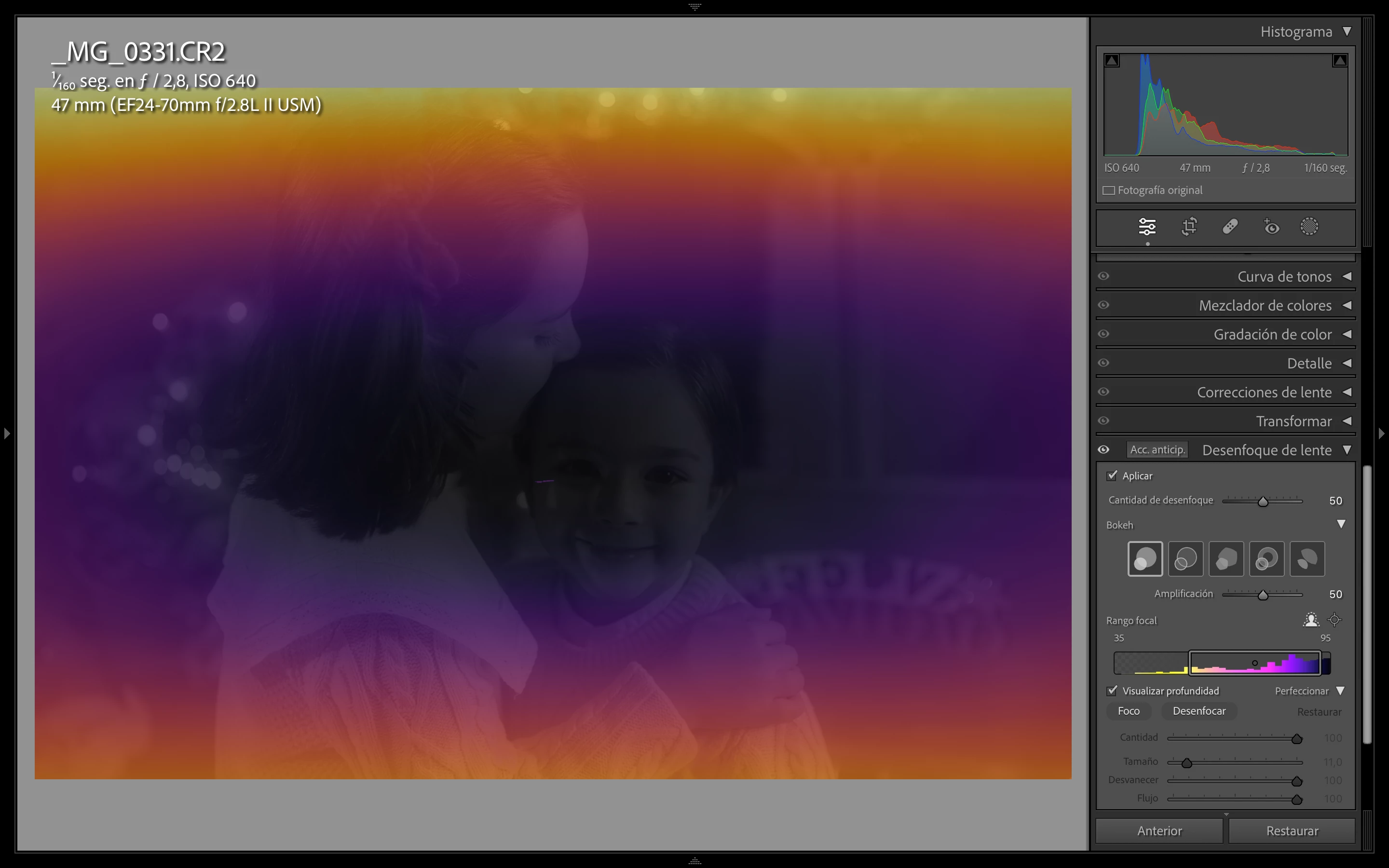
Task: Expand the Curva de tonos panel
Action: 1346,276
